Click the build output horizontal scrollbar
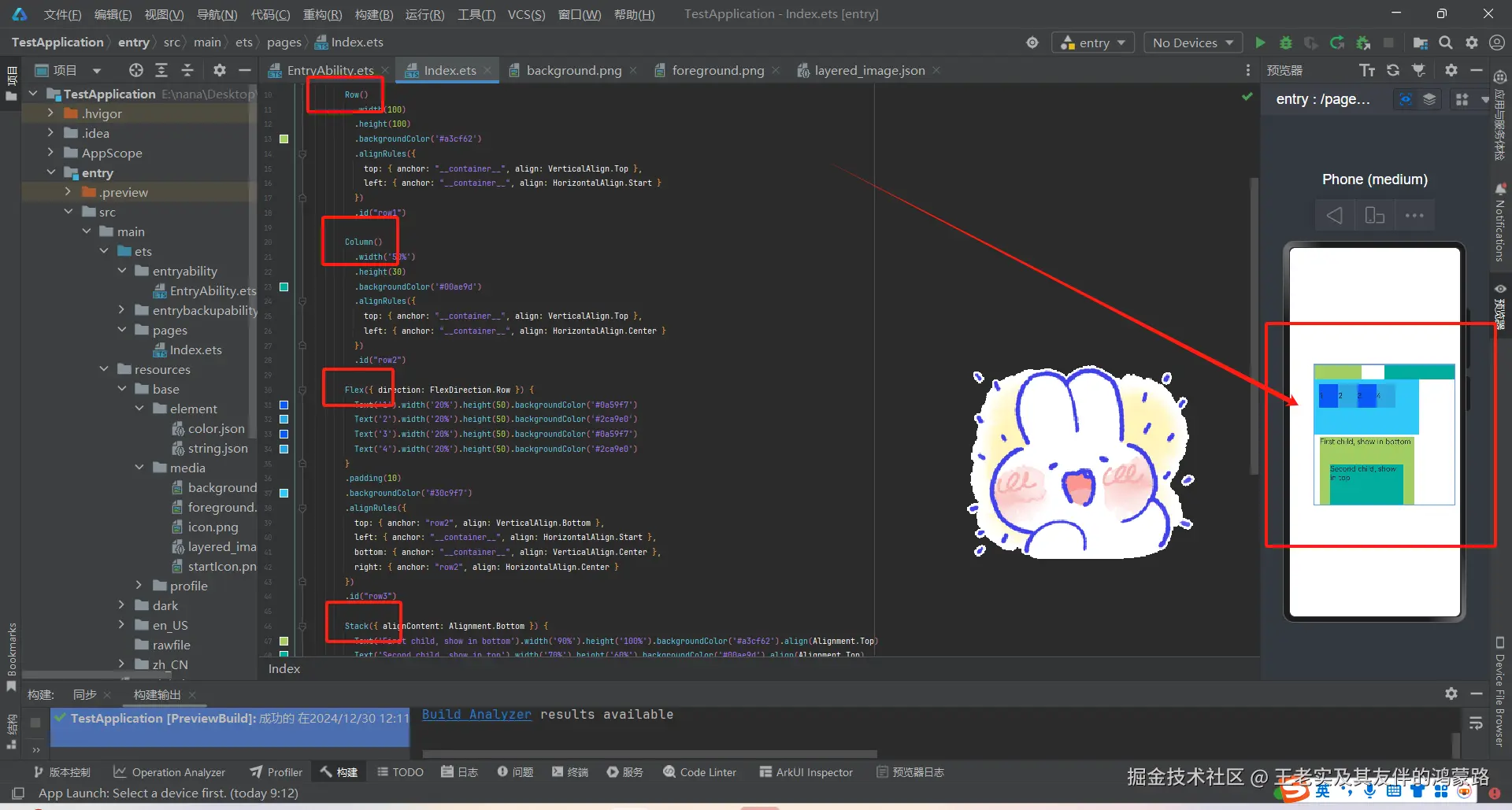This screenshot has height=810, width=1512. pos(650,753)
